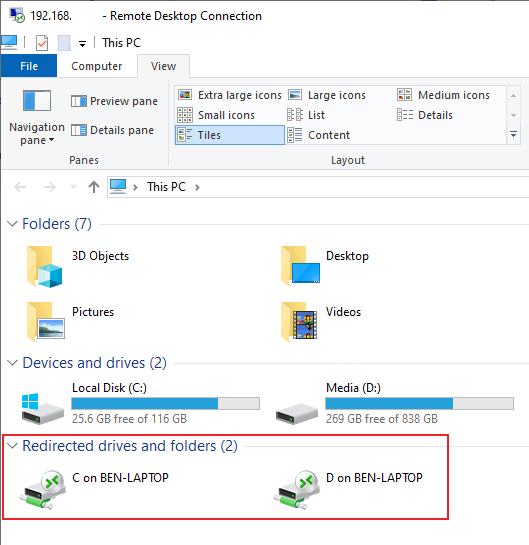Click the New folder quick access icon

(64, 43)
